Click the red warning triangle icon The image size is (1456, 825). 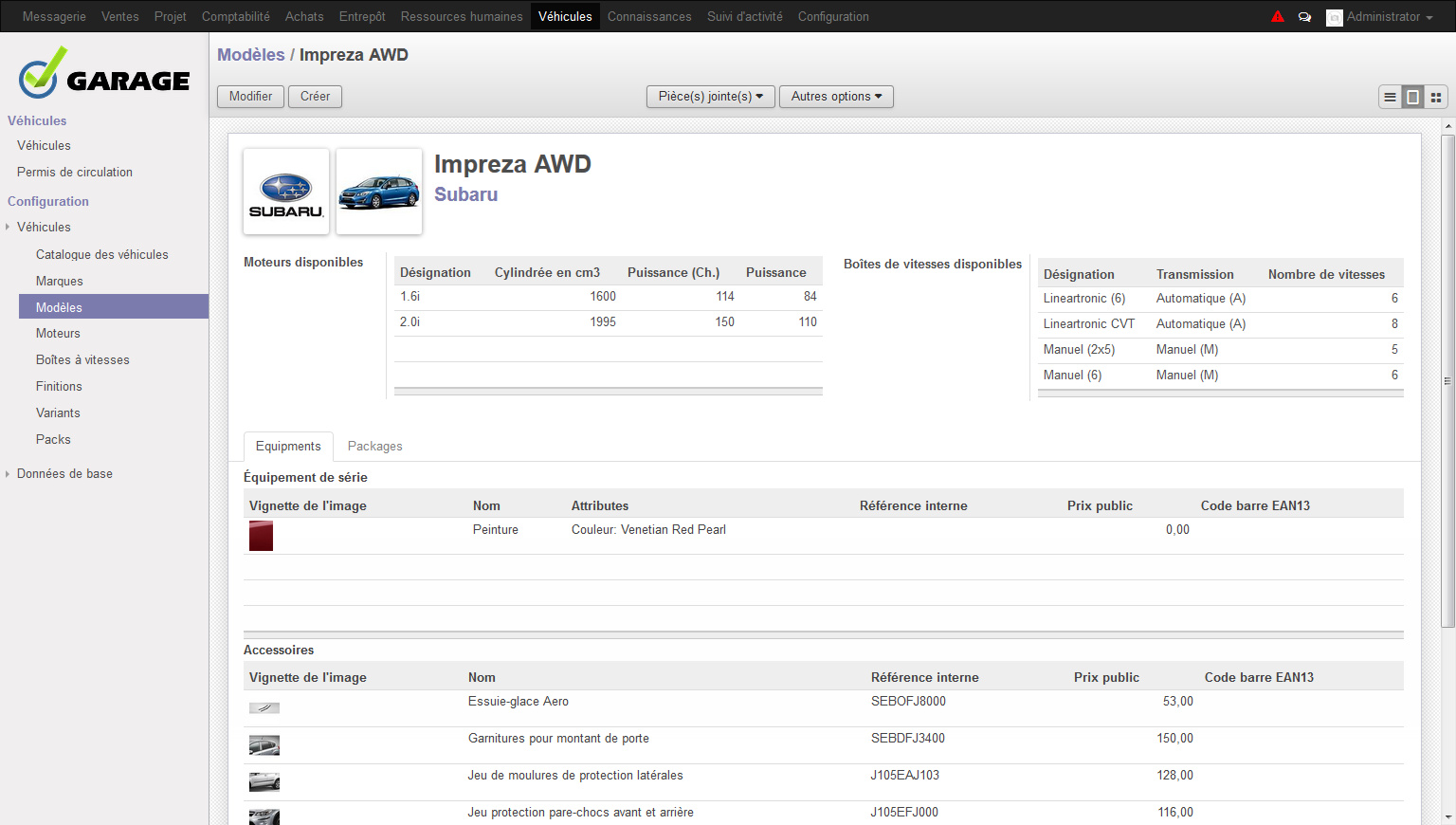click(1278, 16)
